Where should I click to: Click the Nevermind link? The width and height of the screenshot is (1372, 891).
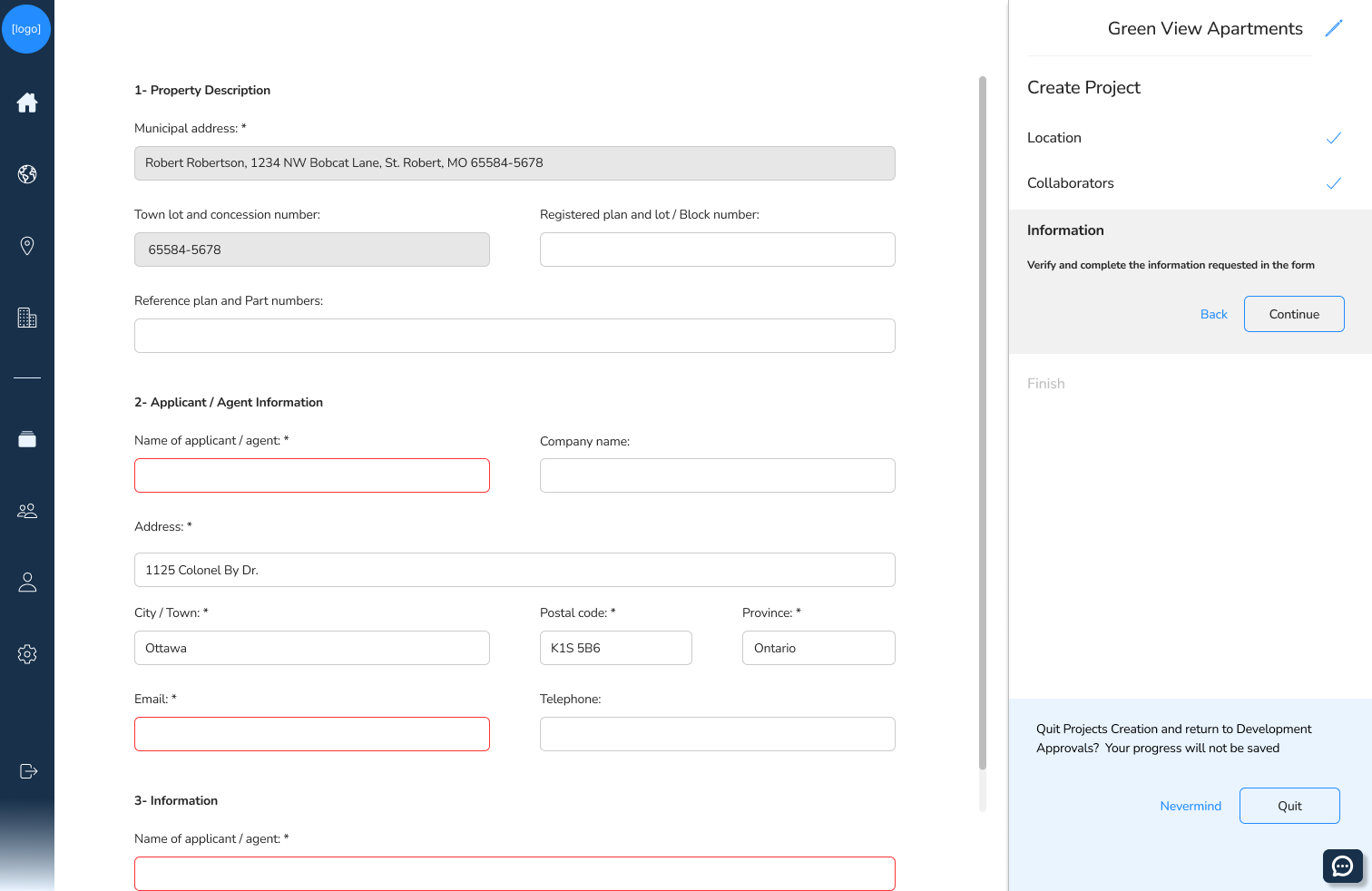[1191, 806]
